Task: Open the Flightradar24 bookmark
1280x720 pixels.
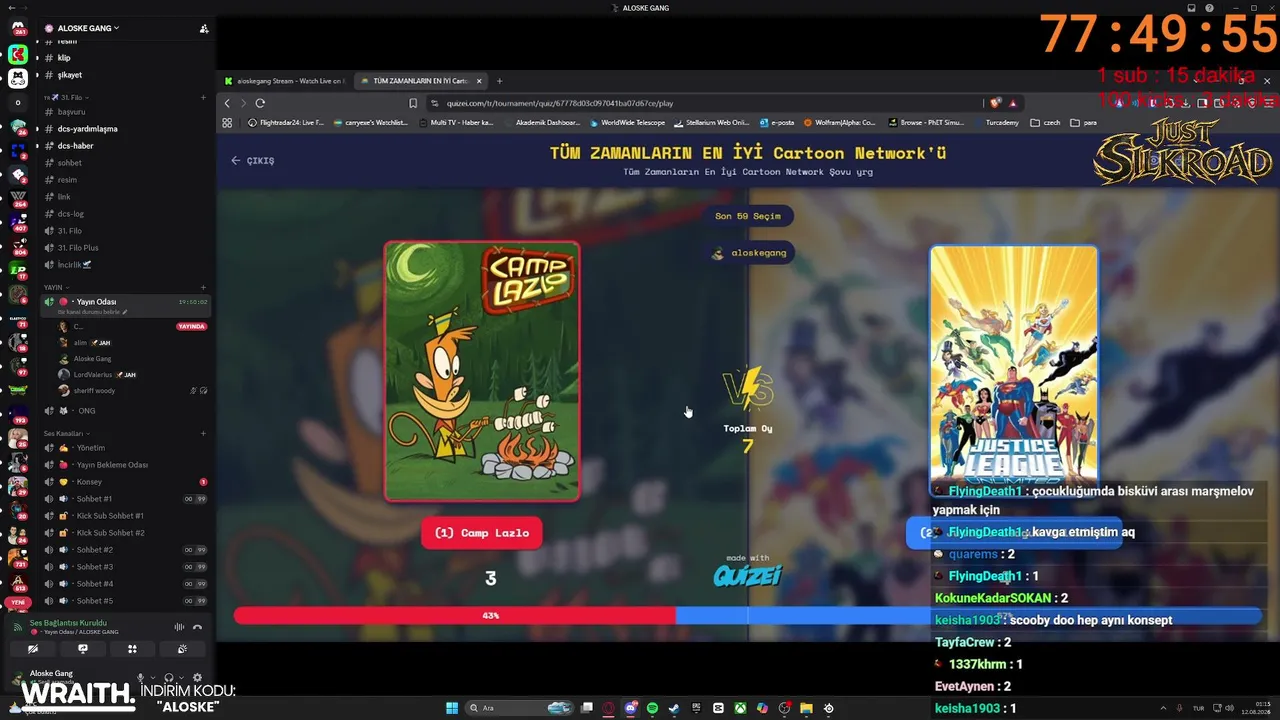Action: pyautogui.click(x=287, y=123)
